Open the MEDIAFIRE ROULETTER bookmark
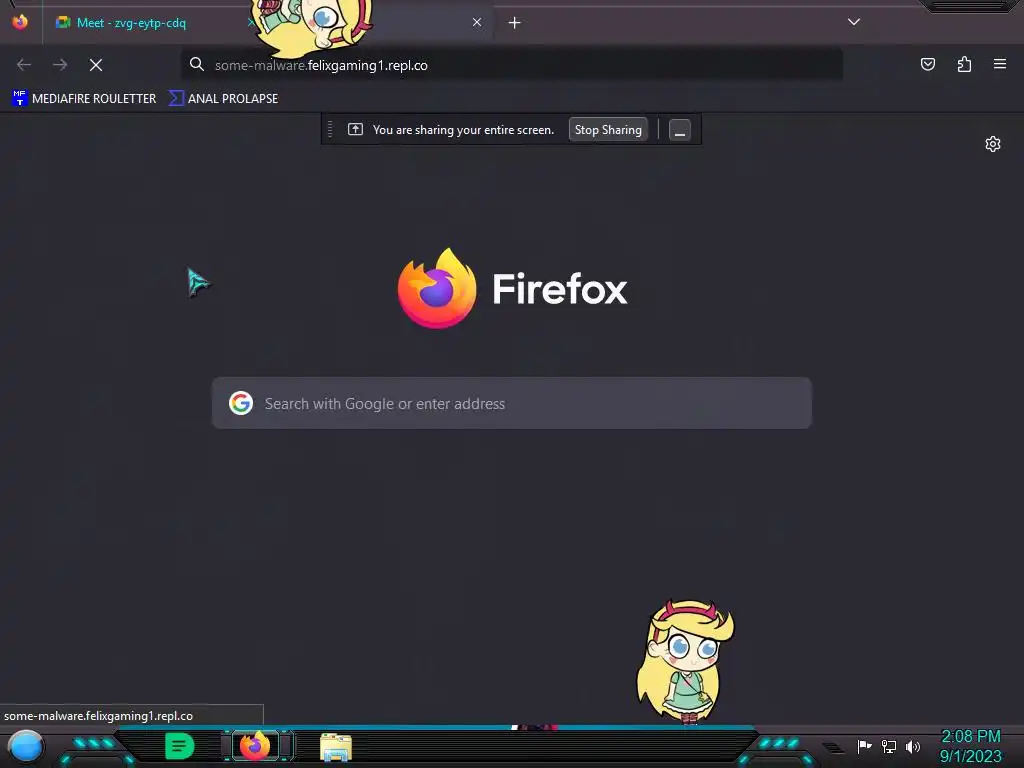Screen dimensions: 1024x768 point(84,99)
